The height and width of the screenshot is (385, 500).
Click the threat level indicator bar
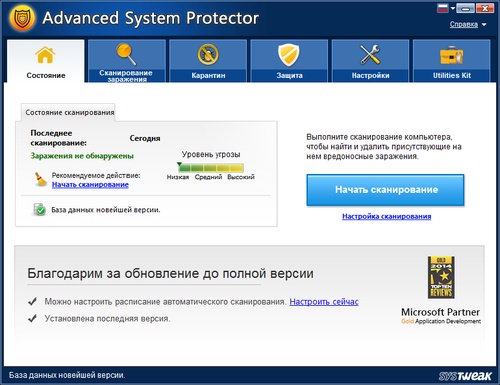point(211,167)
